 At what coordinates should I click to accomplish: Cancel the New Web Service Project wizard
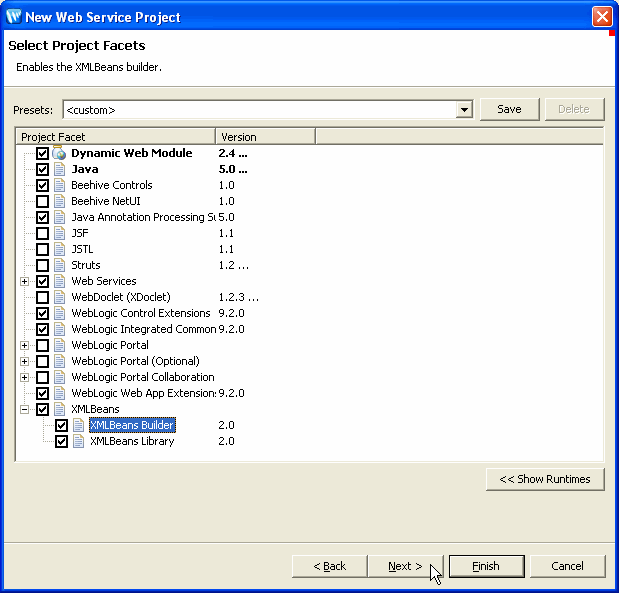[567, 566]
